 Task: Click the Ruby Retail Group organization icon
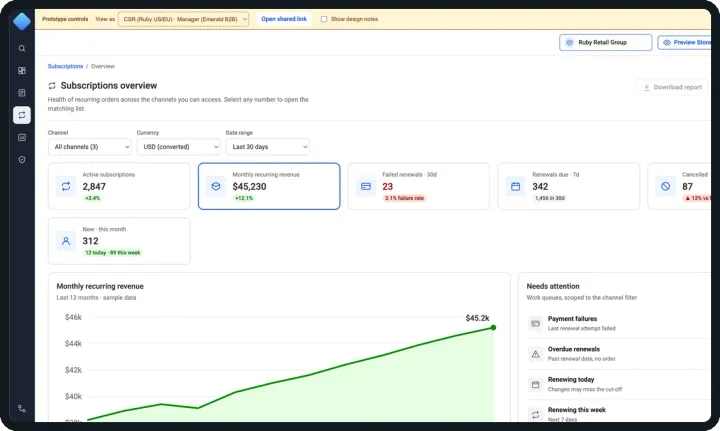click(569, 42)
